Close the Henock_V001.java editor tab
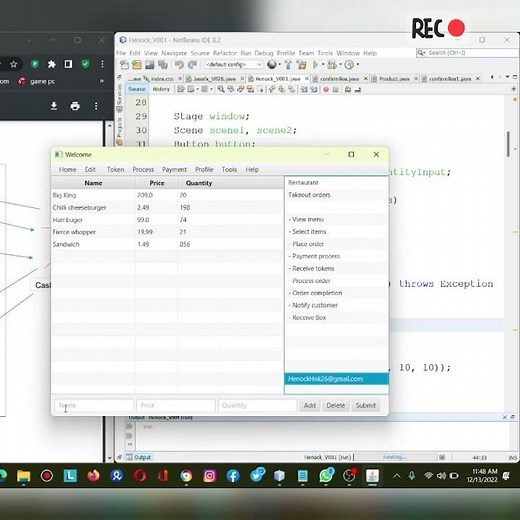The width and height of the screenshot is (520, 520). (307, 79)
